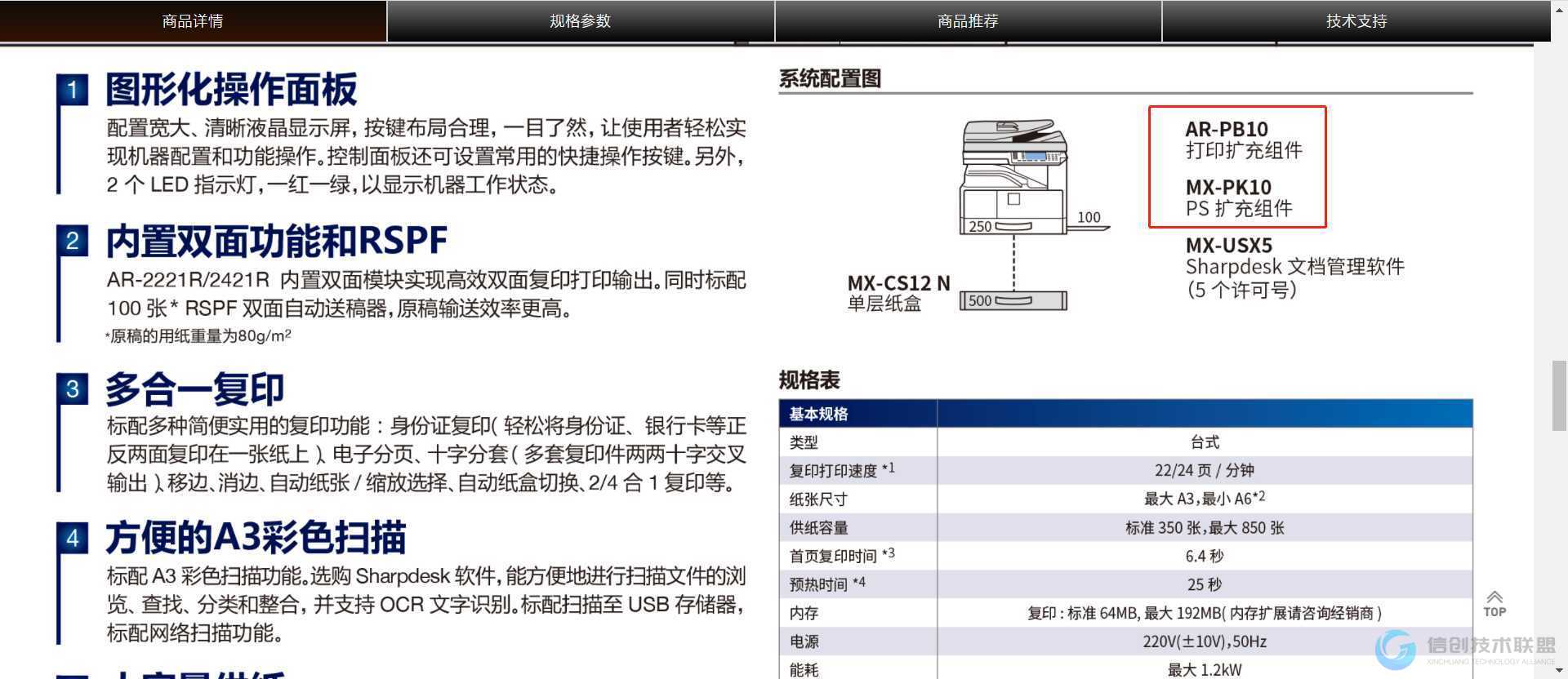1568x679 pixels.
Task: Click the 6.4 秒 value
Action: [x=1205, y=557]
